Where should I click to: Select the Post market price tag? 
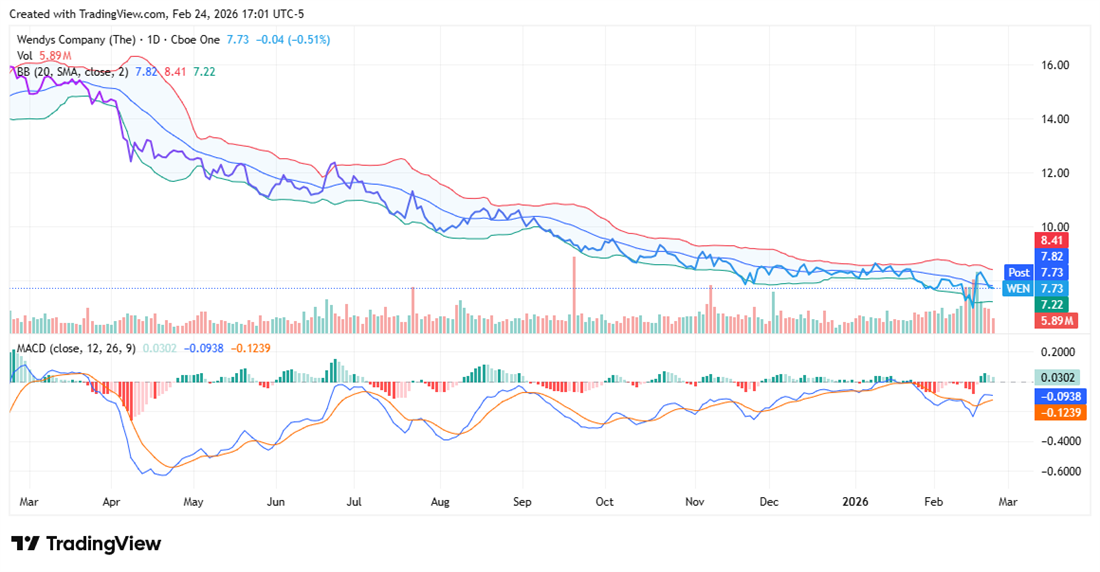tap(1018, 272)
